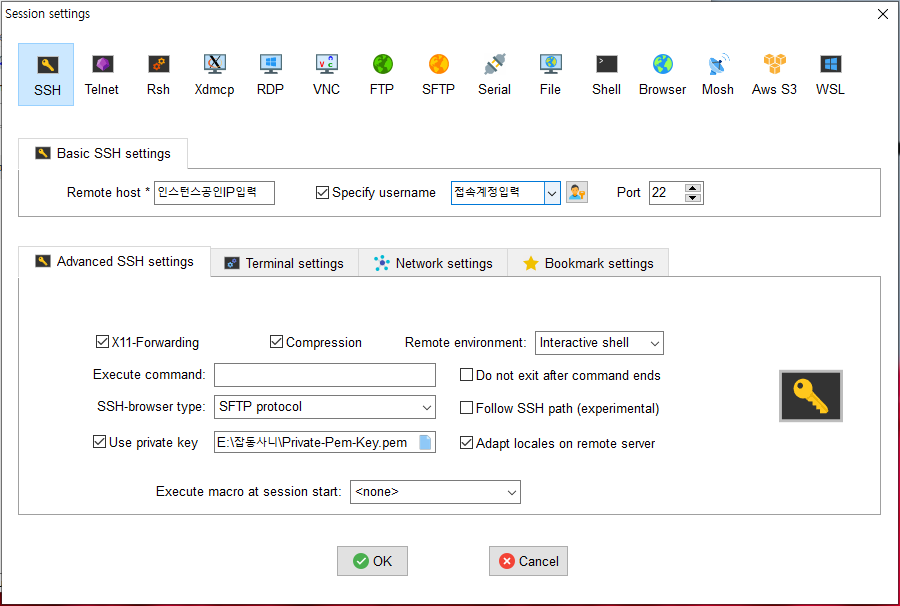This screenshot has height=606, width=900.
Task: Pick the Browser session type
Action: point(662,75)
